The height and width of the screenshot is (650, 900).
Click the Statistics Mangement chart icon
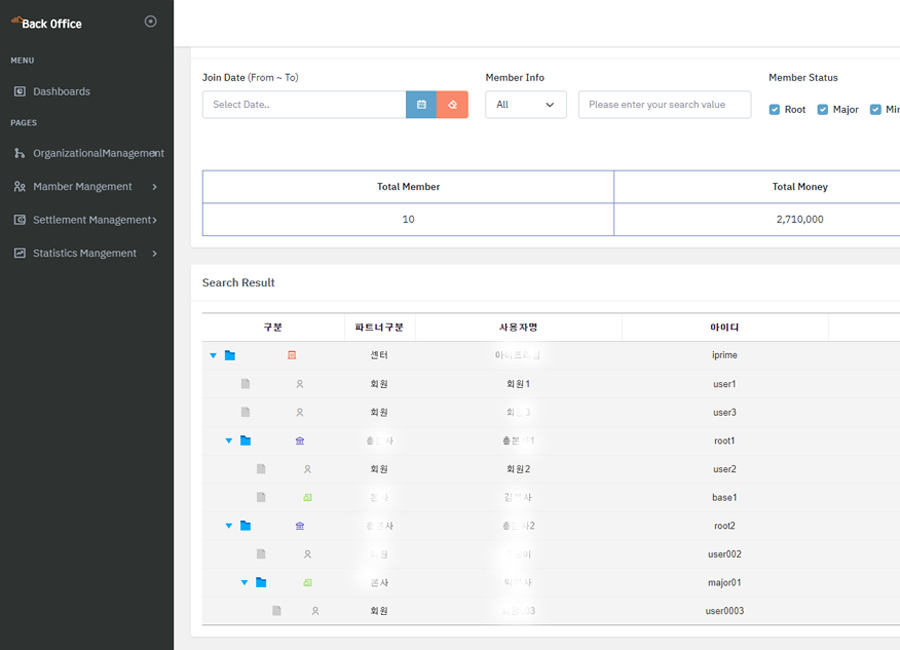(x=20, y=253)
